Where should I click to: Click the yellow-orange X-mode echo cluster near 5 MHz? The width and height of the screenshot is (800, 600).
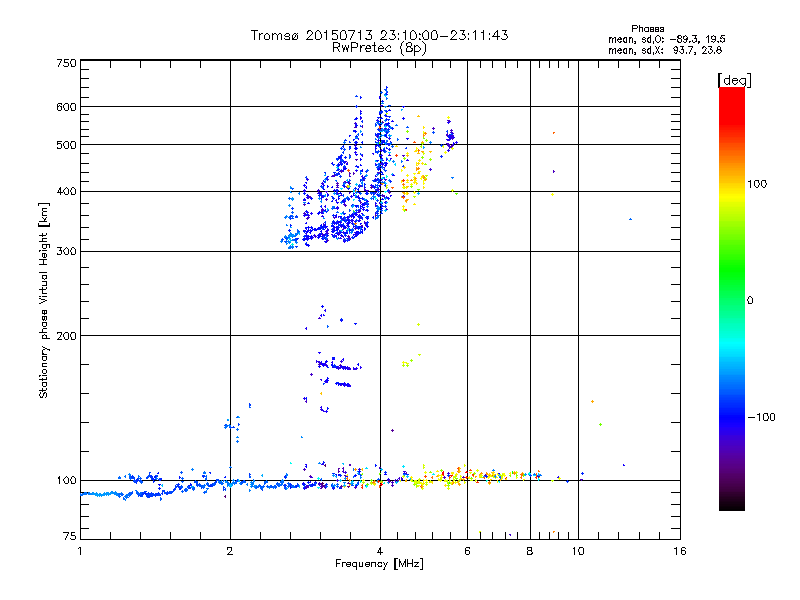(414, 173)
